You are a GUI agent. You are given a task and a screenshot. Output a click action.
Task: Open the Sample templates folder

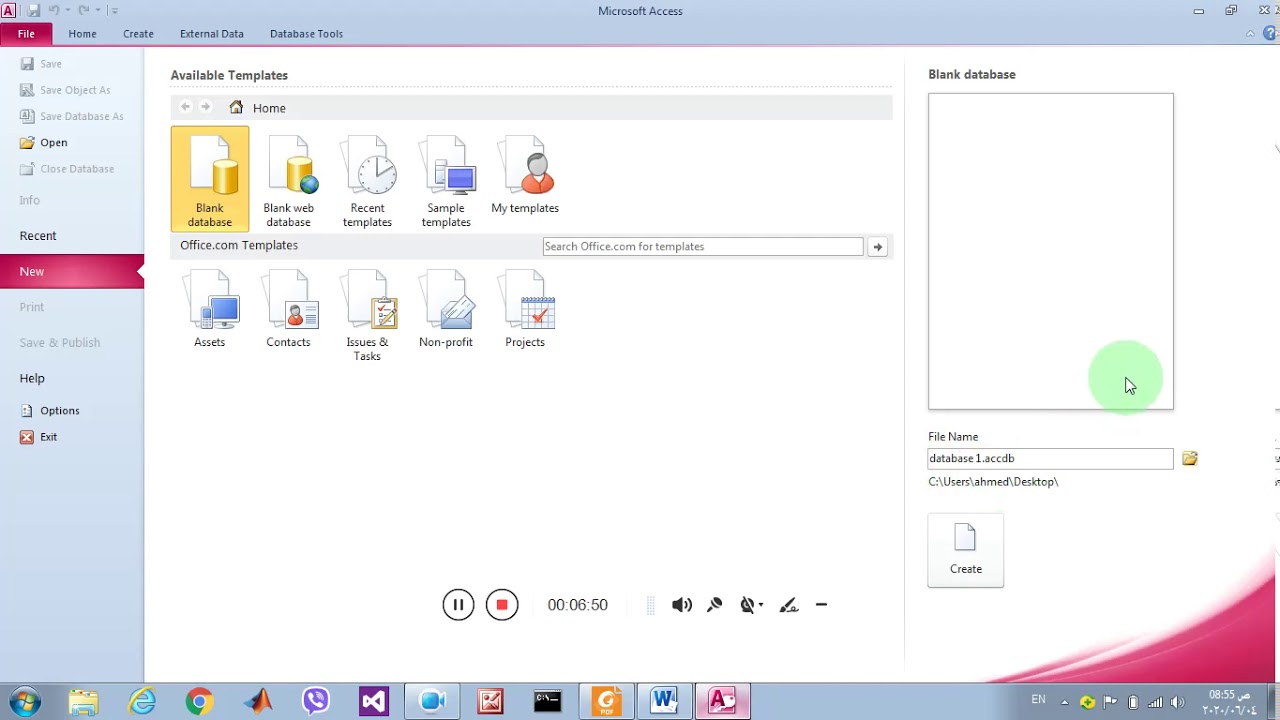click(446, 179)
